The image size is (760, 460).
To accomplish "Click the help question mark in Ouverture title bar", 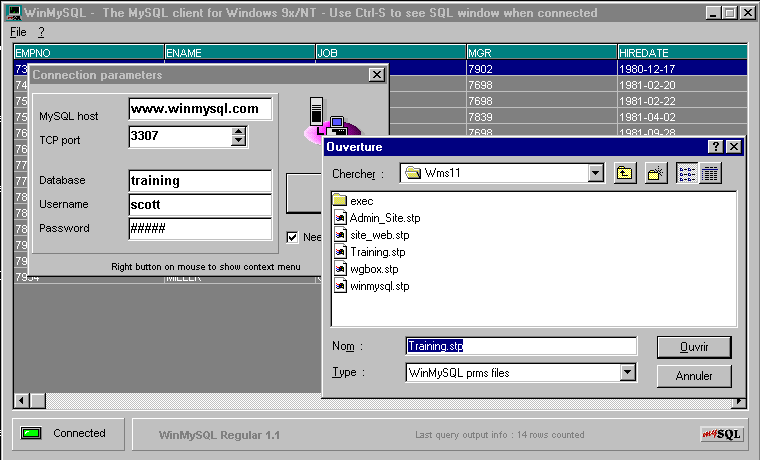I will [715, 147].
